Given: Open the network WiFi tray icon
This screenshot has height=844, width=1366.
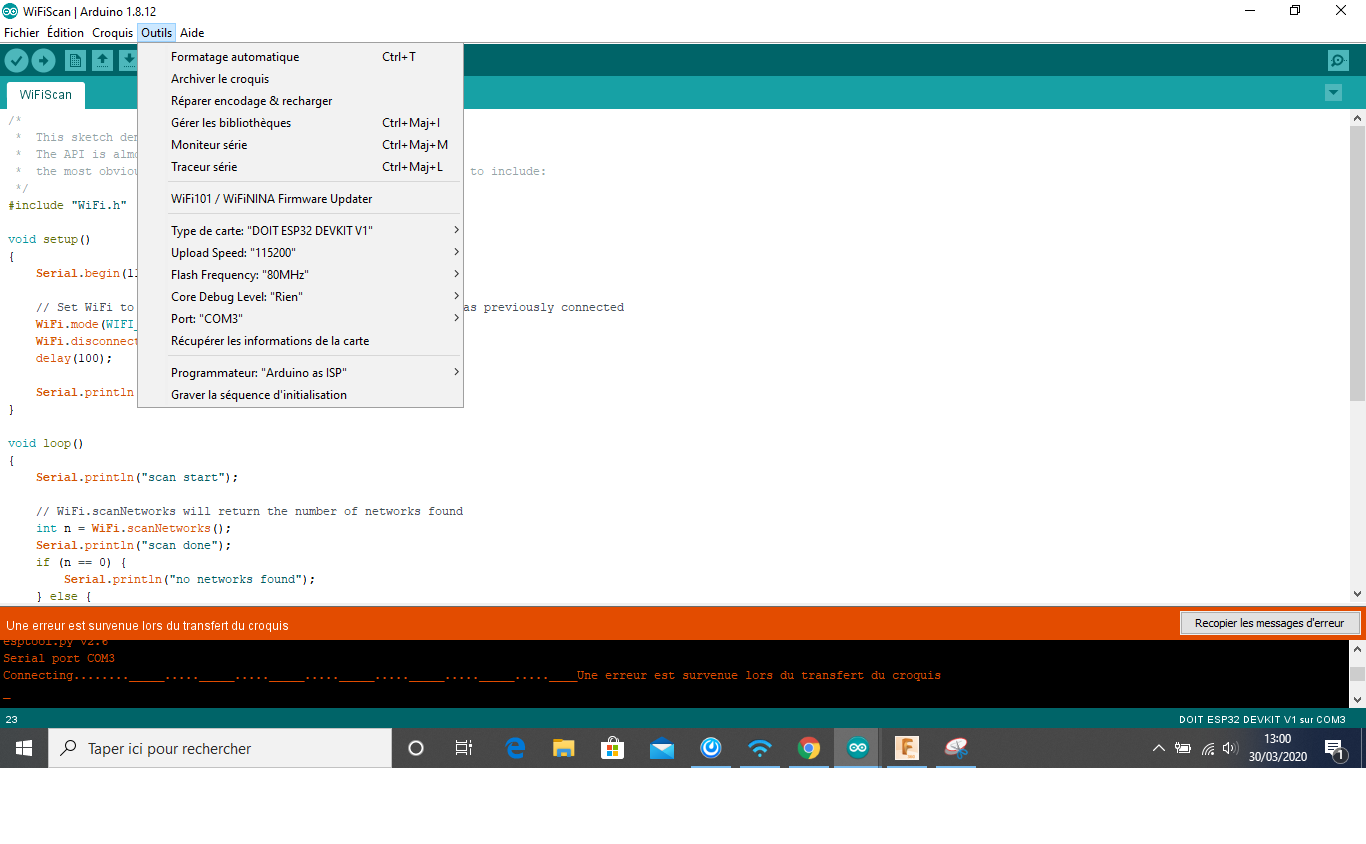Looking at the screenshot, I should 1208,748.
